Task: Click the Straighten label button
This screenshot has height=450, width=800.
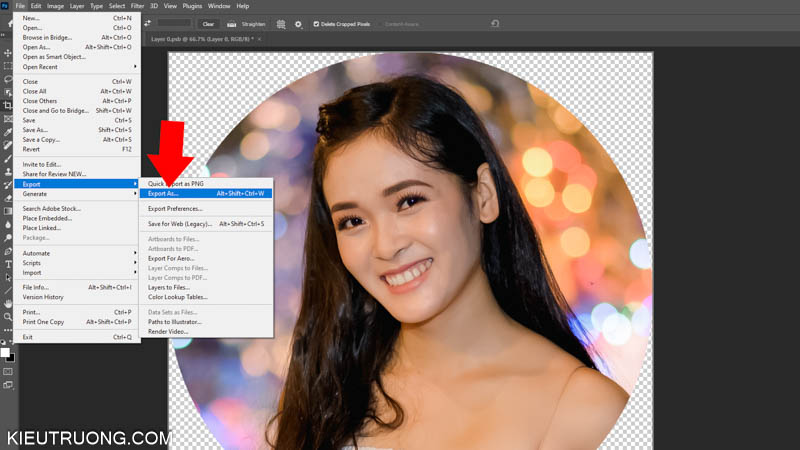Action: (254, 24)
